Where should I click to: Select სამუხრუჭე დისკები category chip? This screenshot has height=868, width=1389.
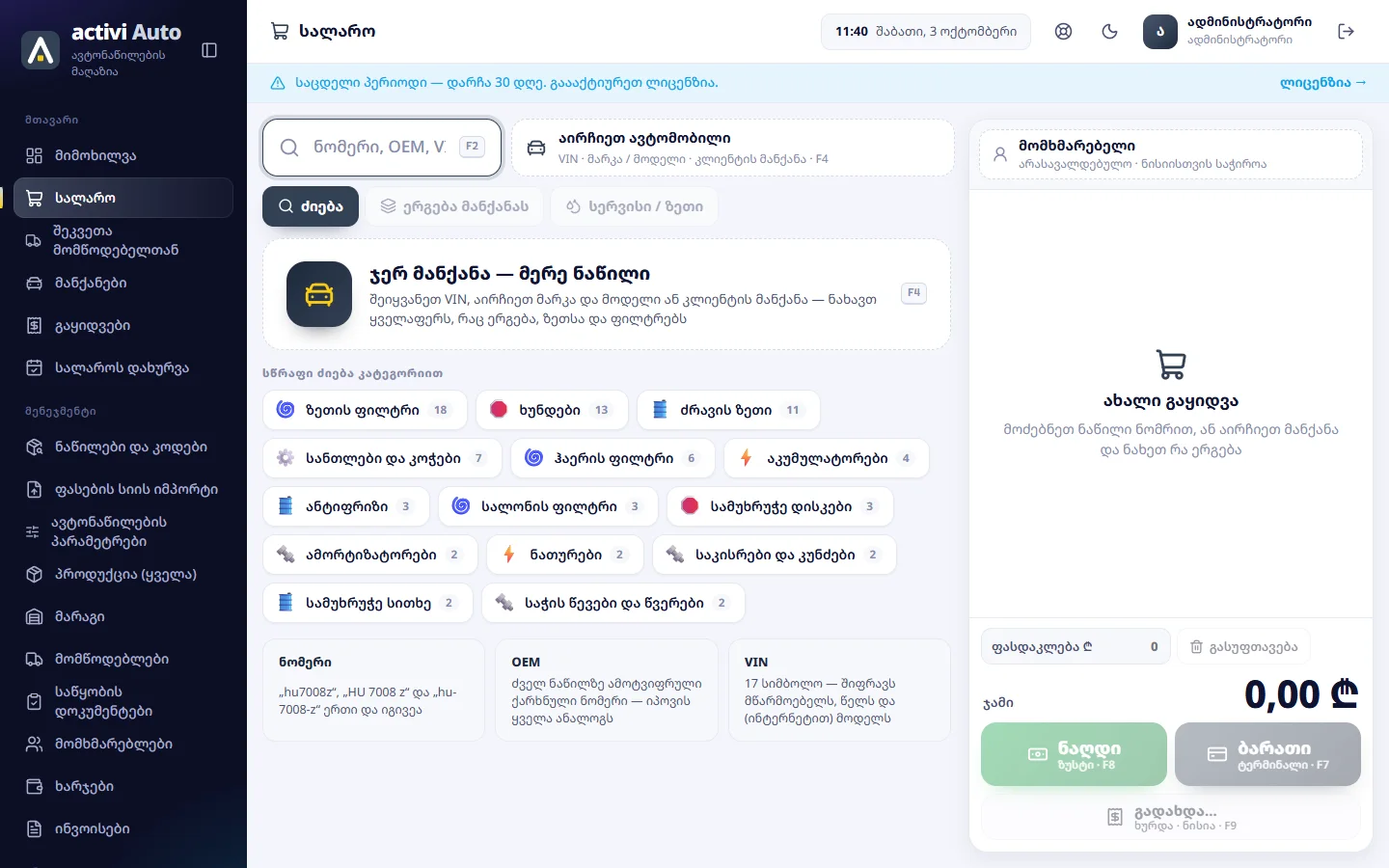coord(780,506)
